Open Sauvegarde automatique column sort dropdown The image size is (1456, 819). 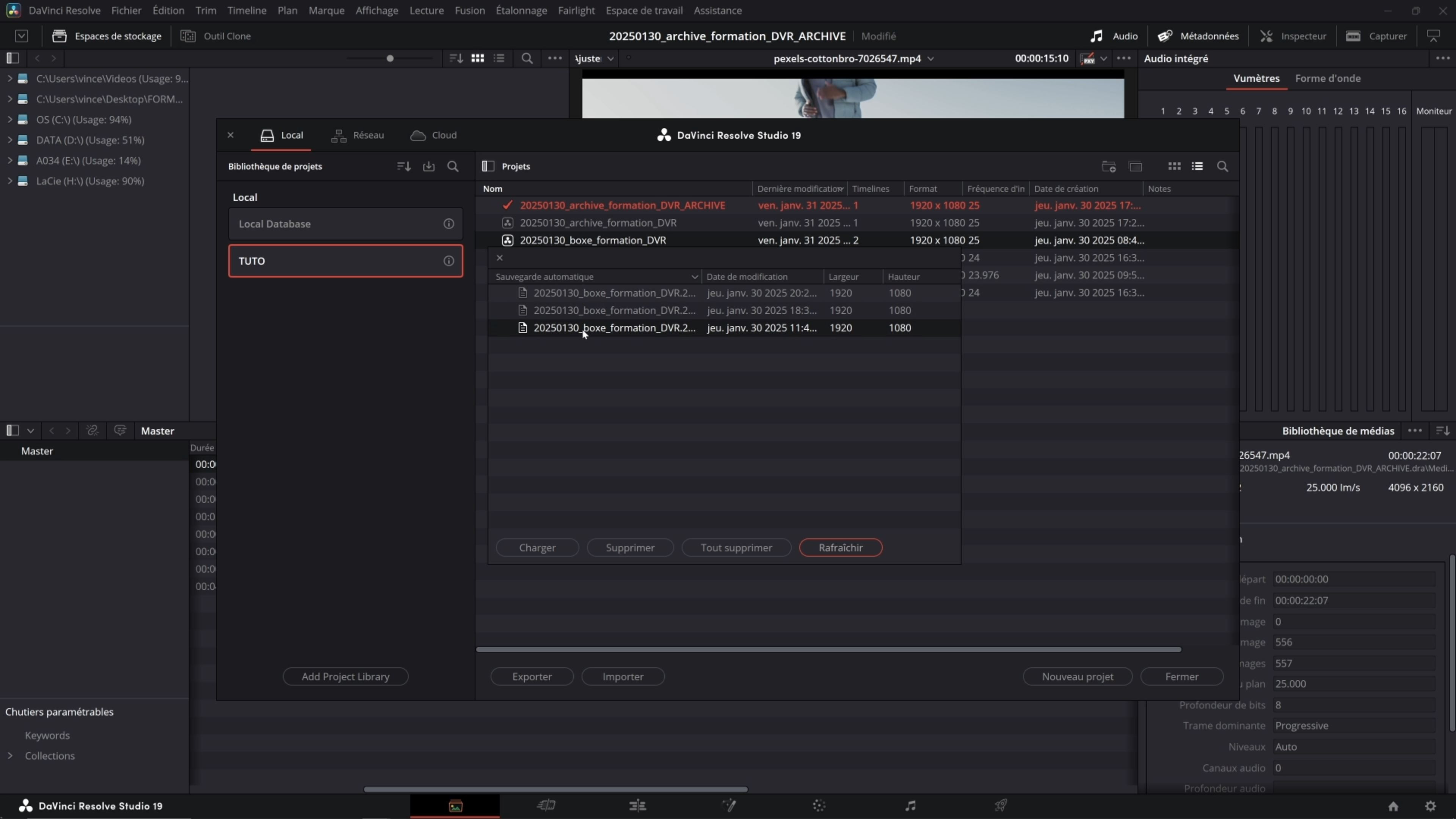[x=694, y=276]
